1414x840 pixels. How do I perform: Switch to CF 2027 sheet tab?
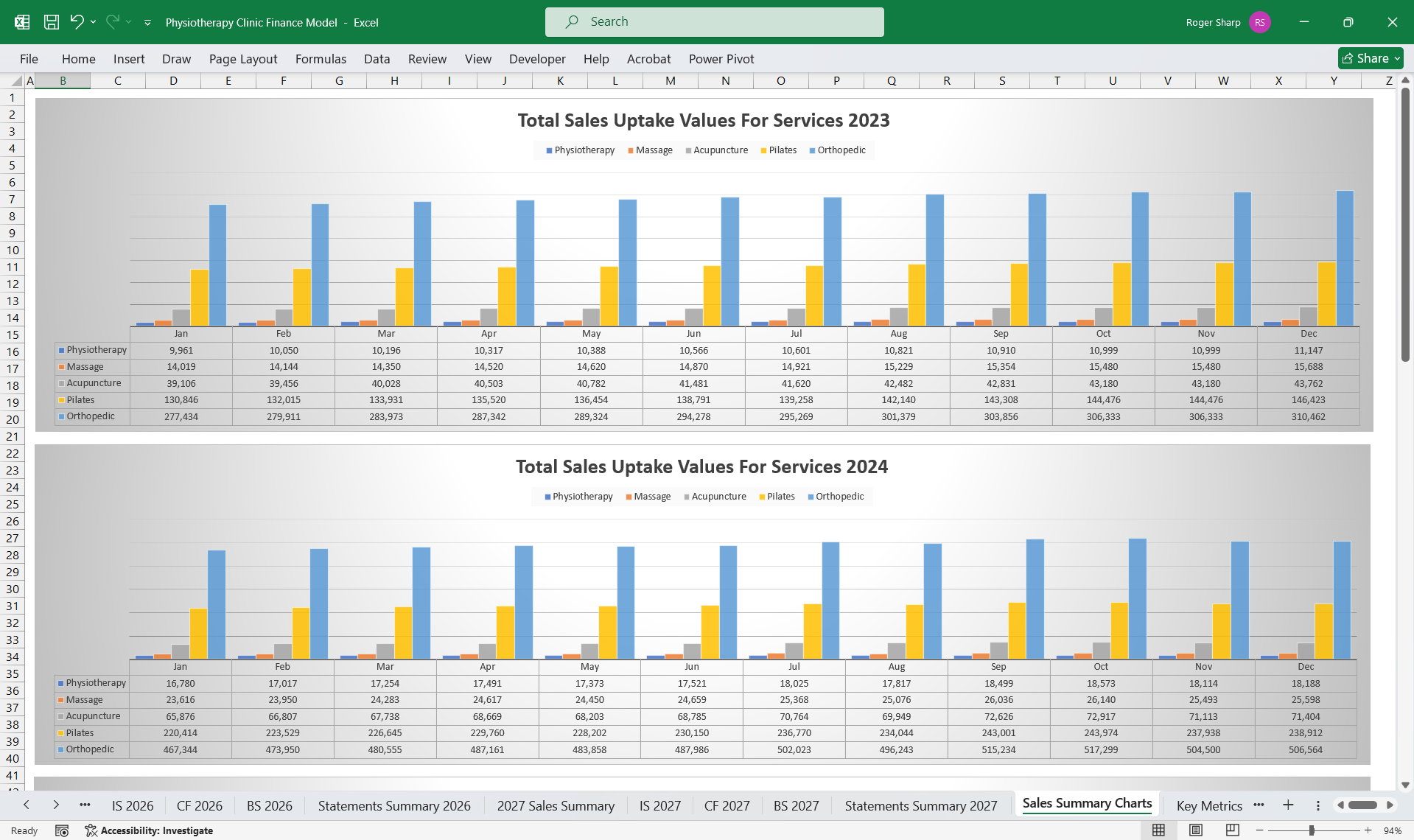click(x=727, y=806)
